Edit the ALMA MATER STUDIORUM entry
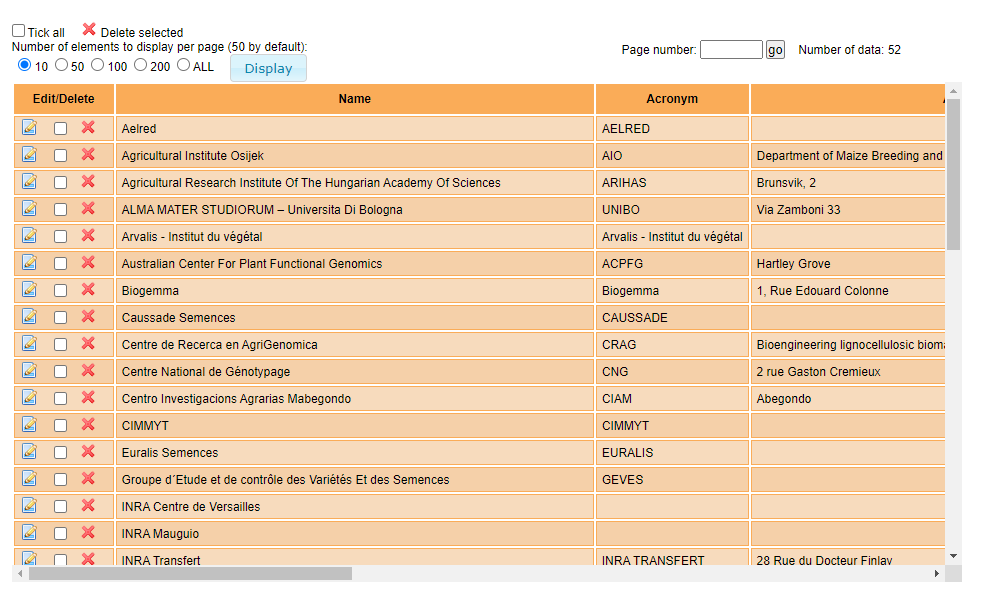The width and height of the screenshot is (984, 601). tap(29, 208)
